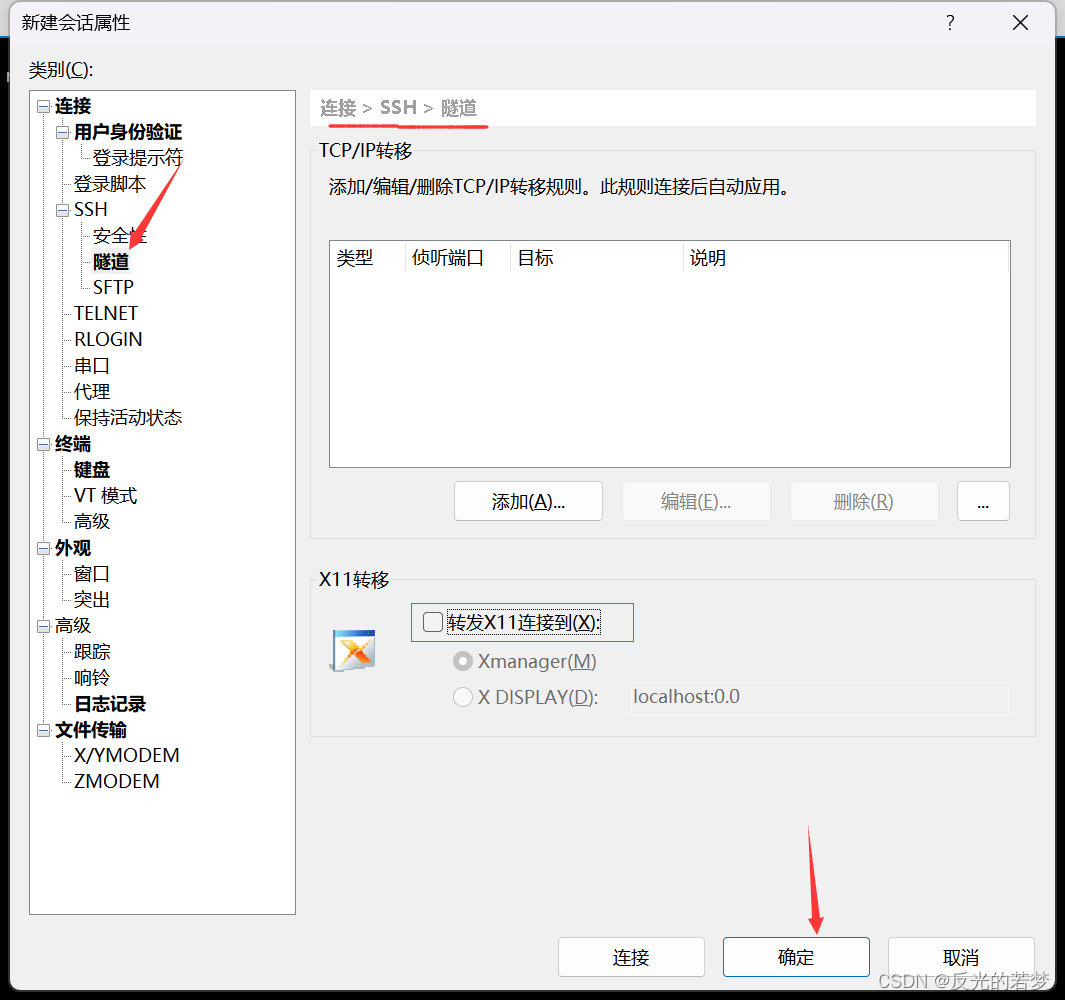This screenshot has width=1065, height=1000.
Task: Click the 确定 confirm button
Action: tap(795, 957)
